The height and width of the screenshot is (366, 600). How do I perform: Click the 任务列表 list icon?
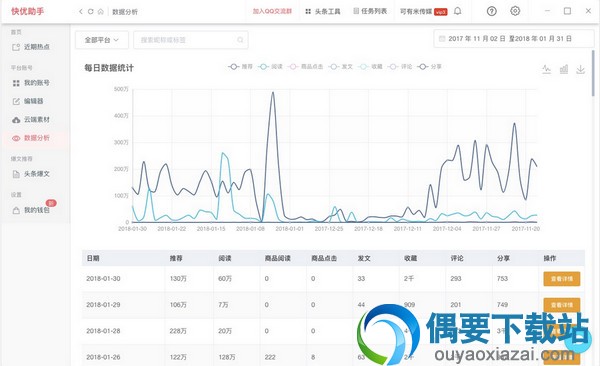[x=356, y=11]
